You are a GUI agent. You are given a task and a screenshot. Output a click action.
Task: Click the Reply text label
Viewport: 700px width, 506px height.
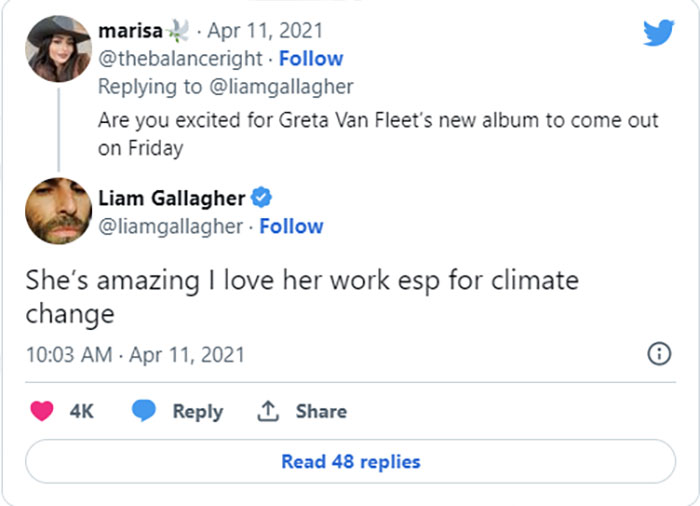(x=197, y=411)
